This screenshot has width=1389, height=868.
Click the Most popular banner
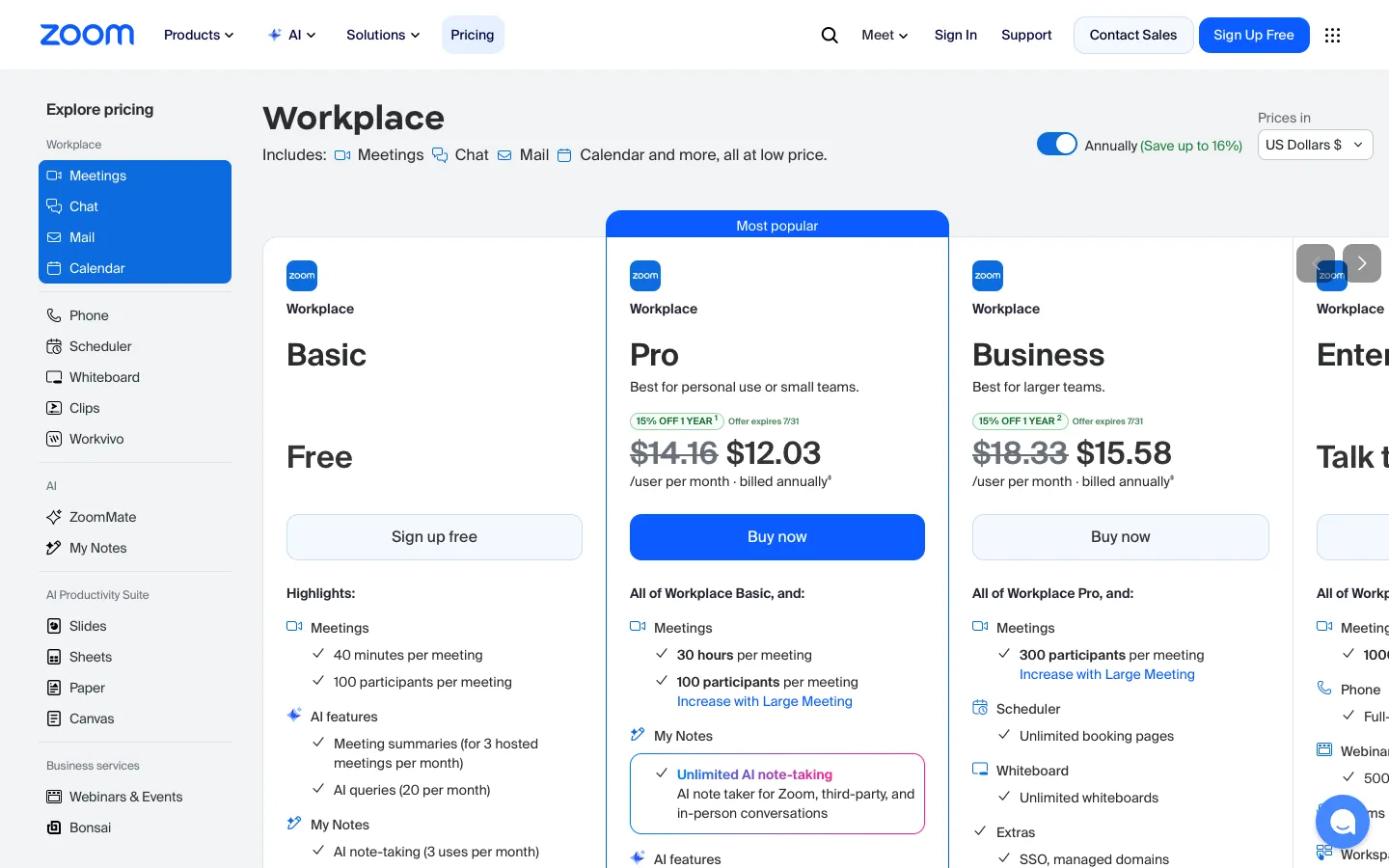(x=777, y=225)
